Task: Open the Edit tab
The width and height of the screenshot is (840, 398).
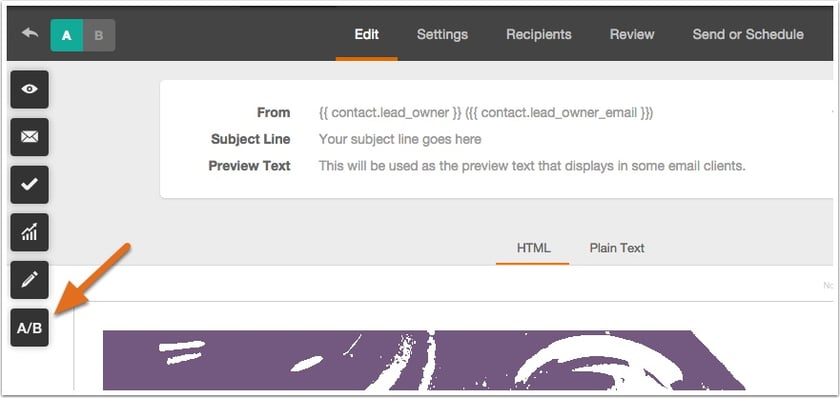Action: point(366,35)
